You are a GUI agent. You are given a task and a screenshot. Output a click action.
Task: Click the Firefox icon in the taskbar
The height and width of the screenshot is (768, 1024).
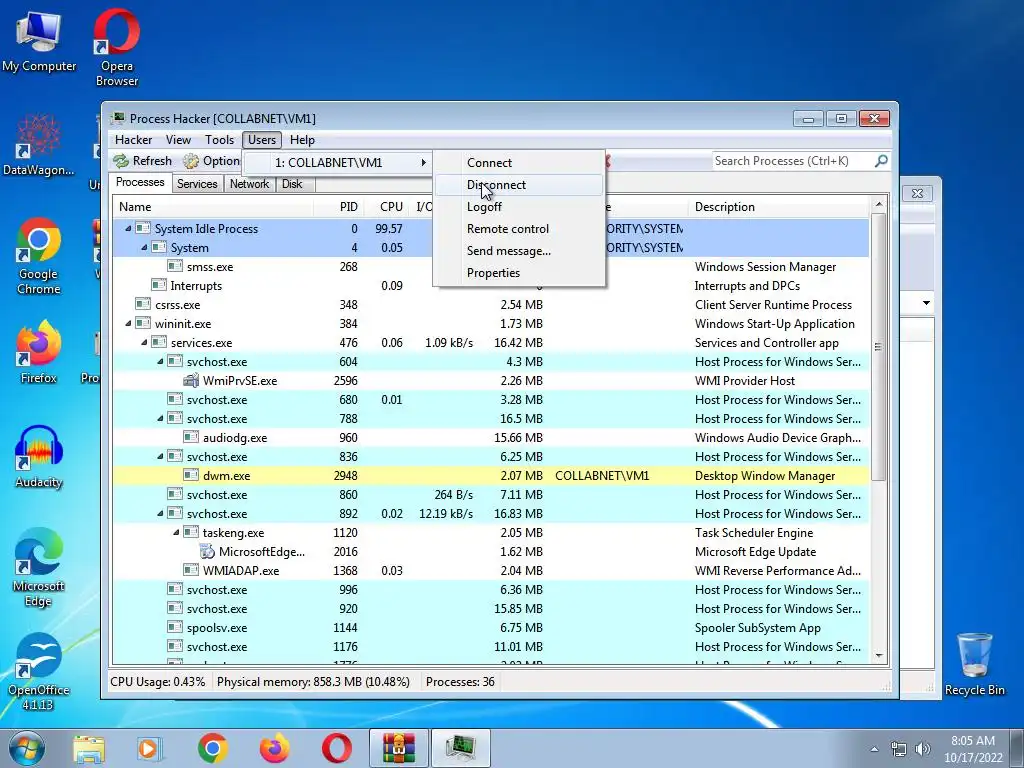(x=274, y=748)
